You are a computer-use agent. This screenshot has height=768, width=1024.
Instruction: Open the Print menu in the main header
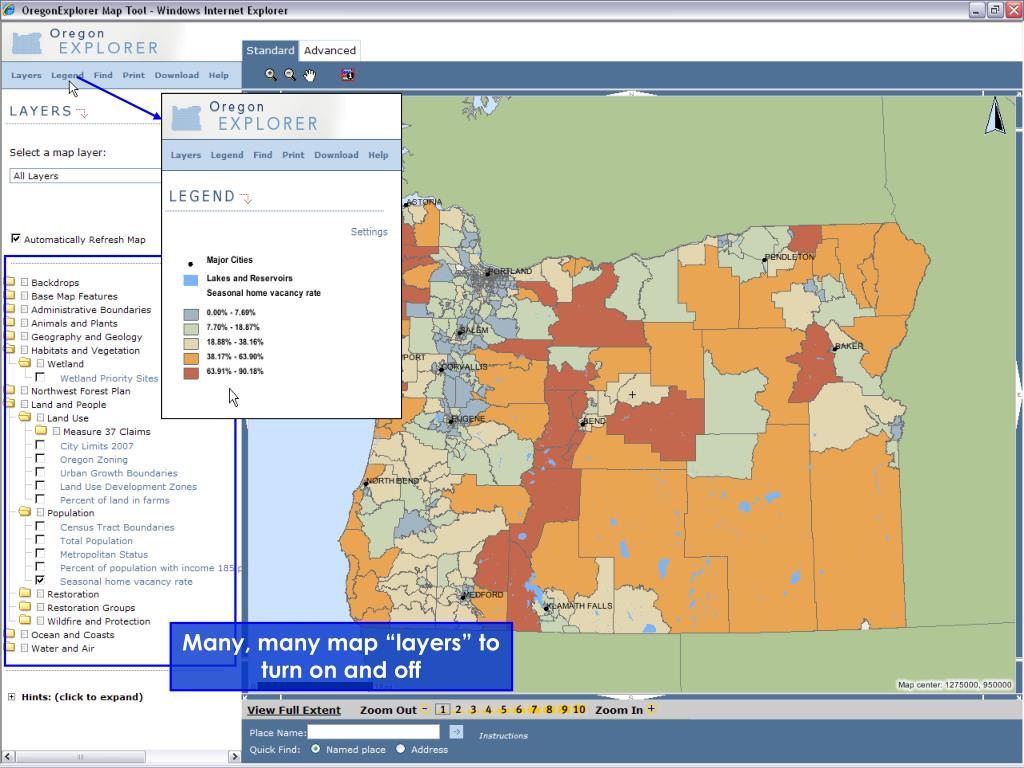pos(134,75)
